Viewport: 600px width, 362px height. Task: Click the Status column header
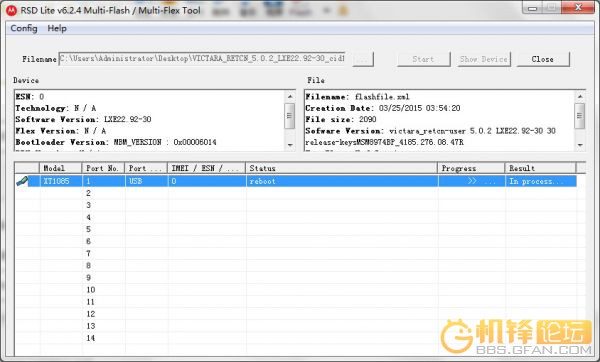341,168
